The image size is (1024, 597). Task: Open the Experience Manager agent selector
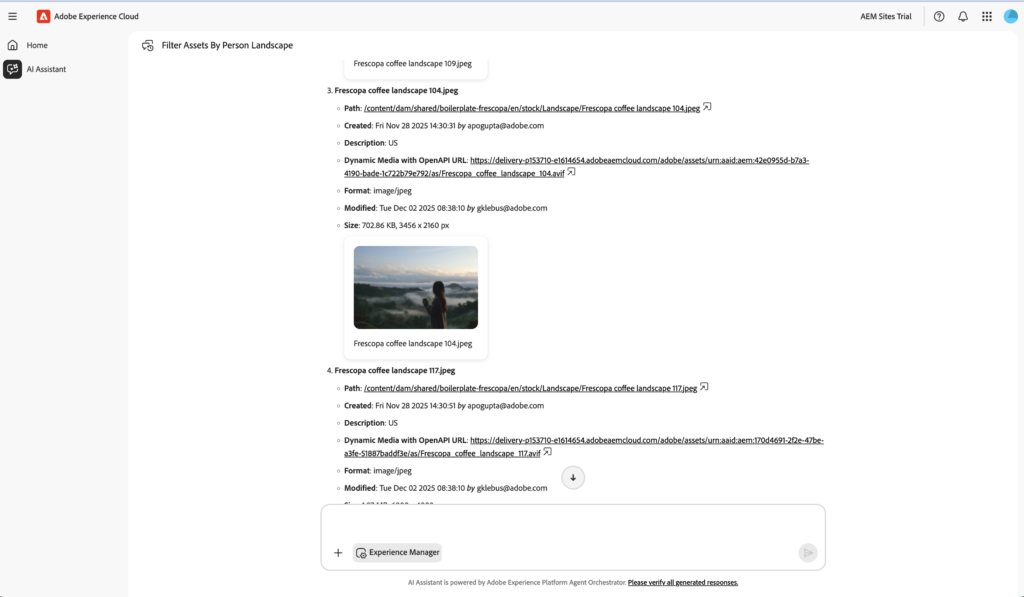397,552
